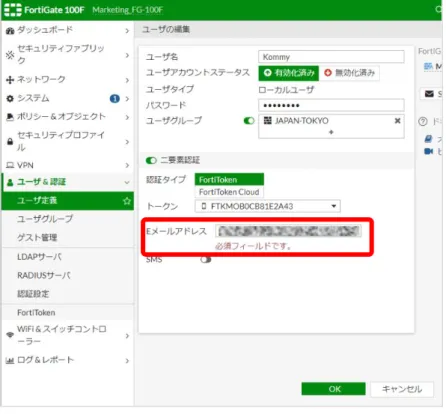Screen dimensions: 446x414
Task: Disable the 二要素認証 toggle
Action: coord(151,160)
